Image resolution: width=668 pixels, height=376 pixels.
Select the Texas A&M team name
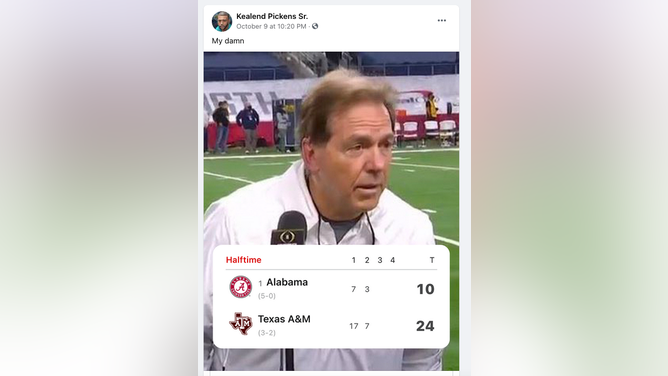pos(284,319)
